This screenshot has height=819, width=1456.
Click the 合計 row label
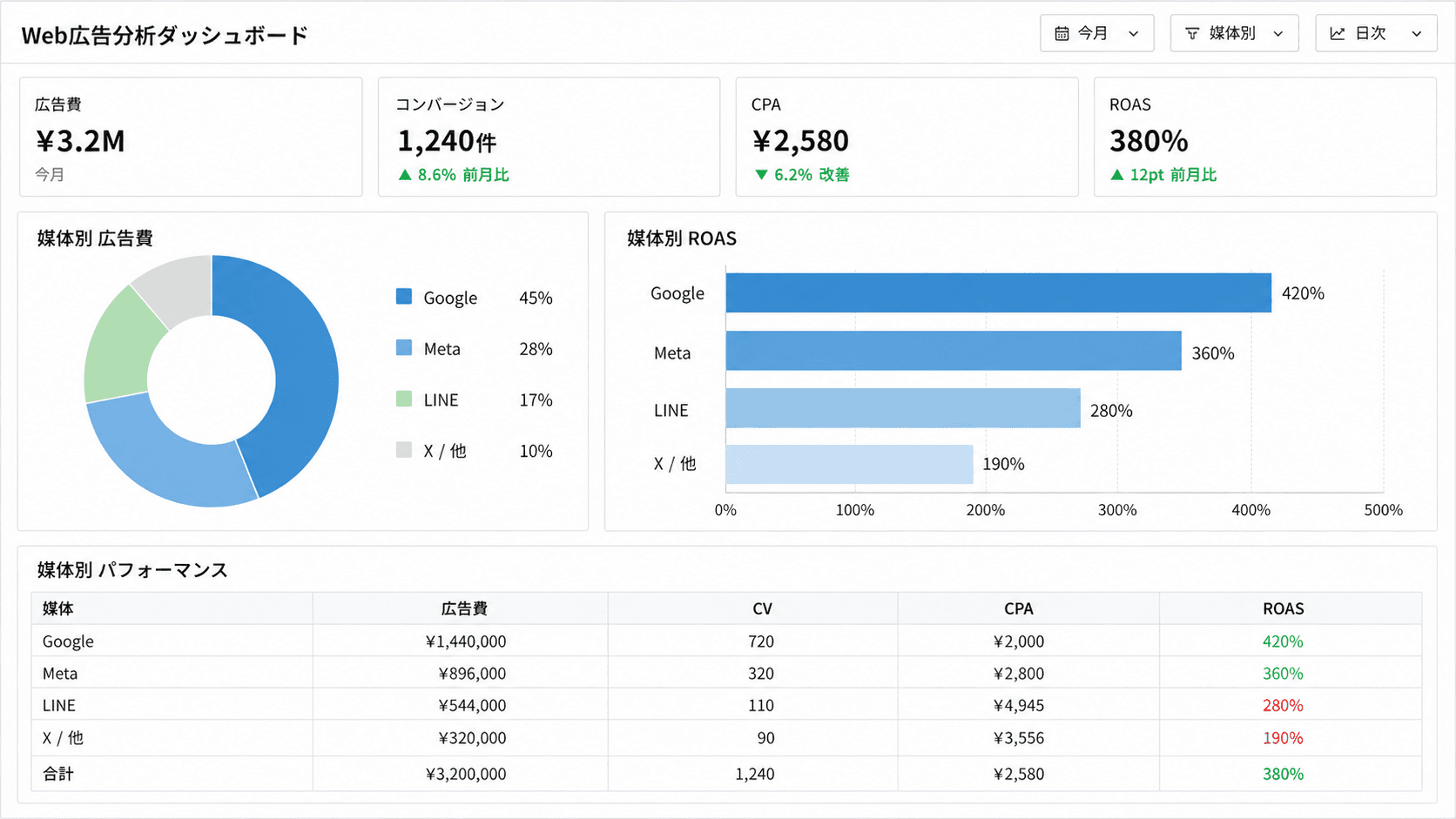point(58,774)
